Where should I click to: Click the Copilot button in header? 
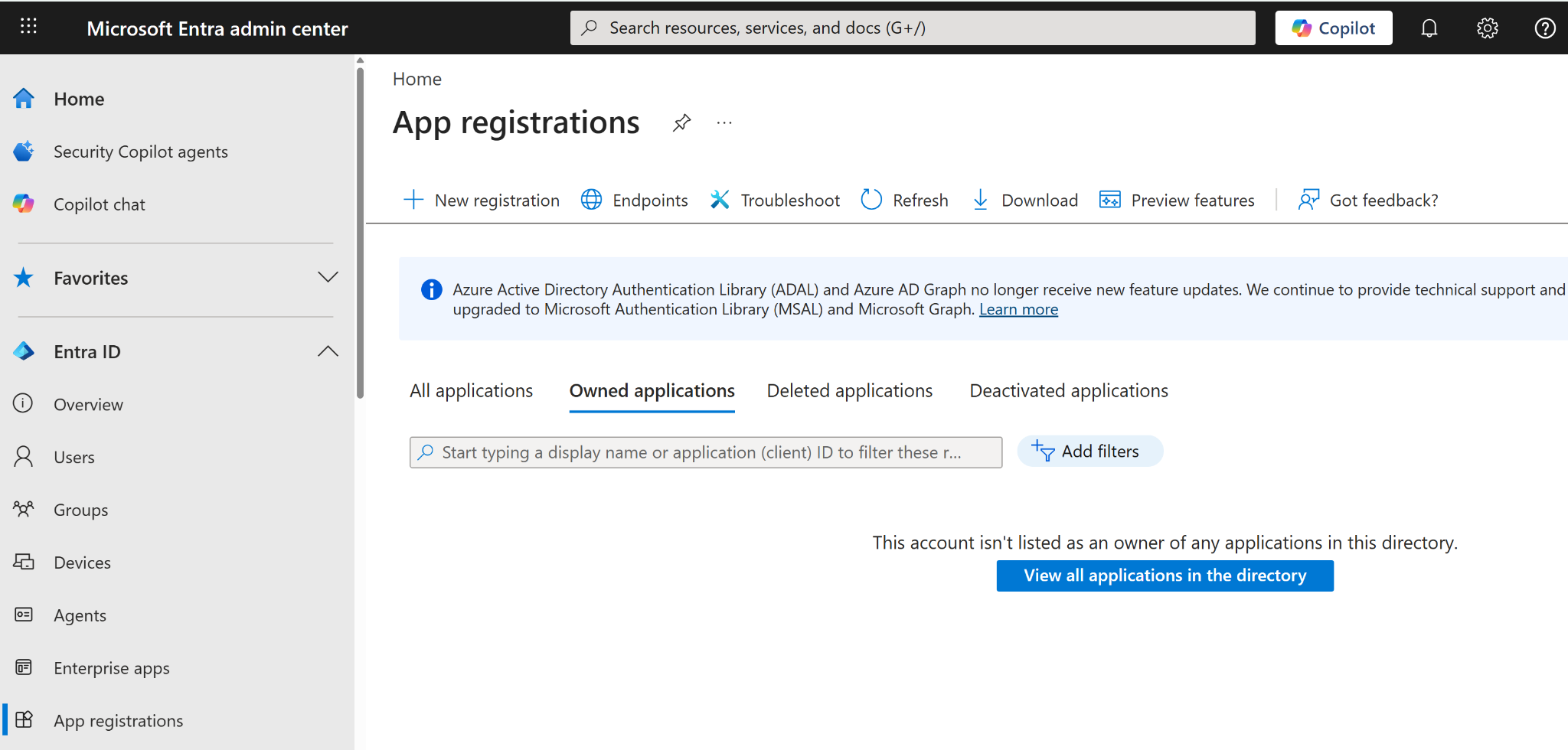click(1334, 28)
